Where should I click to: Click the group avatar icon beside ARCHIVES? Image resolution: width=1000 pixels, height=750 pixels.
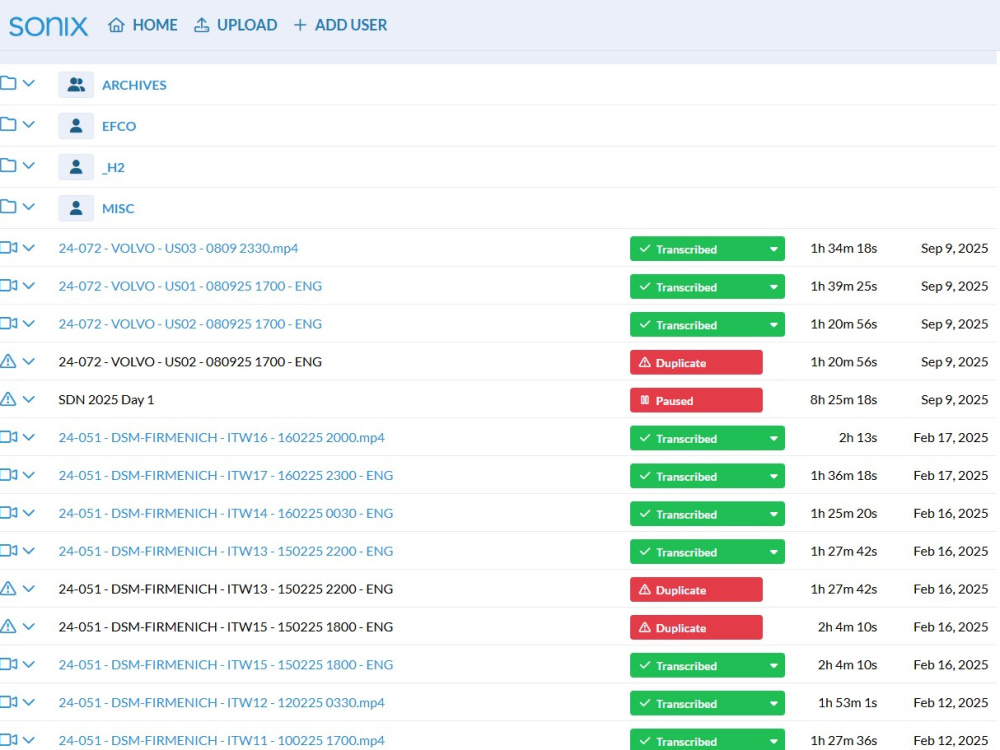[76, 84]
